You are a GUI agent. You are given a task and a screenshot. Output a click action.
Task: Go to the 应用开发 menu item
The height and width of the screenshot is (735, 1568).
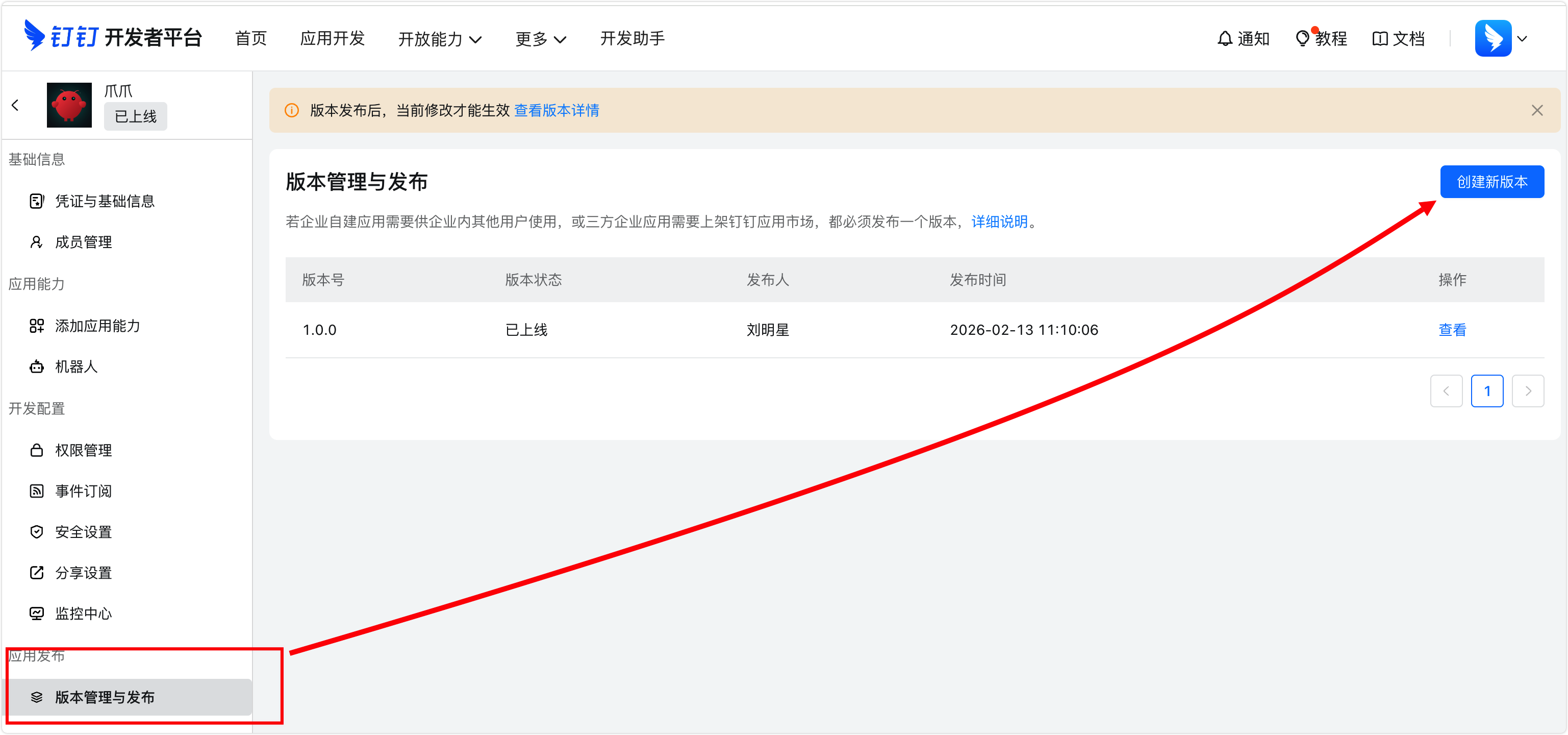click(x=333, y=38)
